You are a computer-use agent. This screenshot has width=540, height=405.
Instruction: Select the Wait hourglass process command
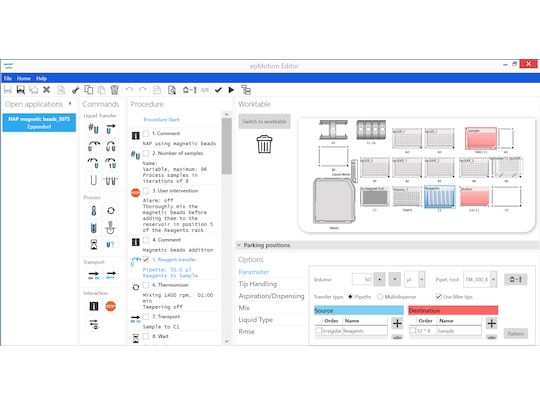pos(93,245)
